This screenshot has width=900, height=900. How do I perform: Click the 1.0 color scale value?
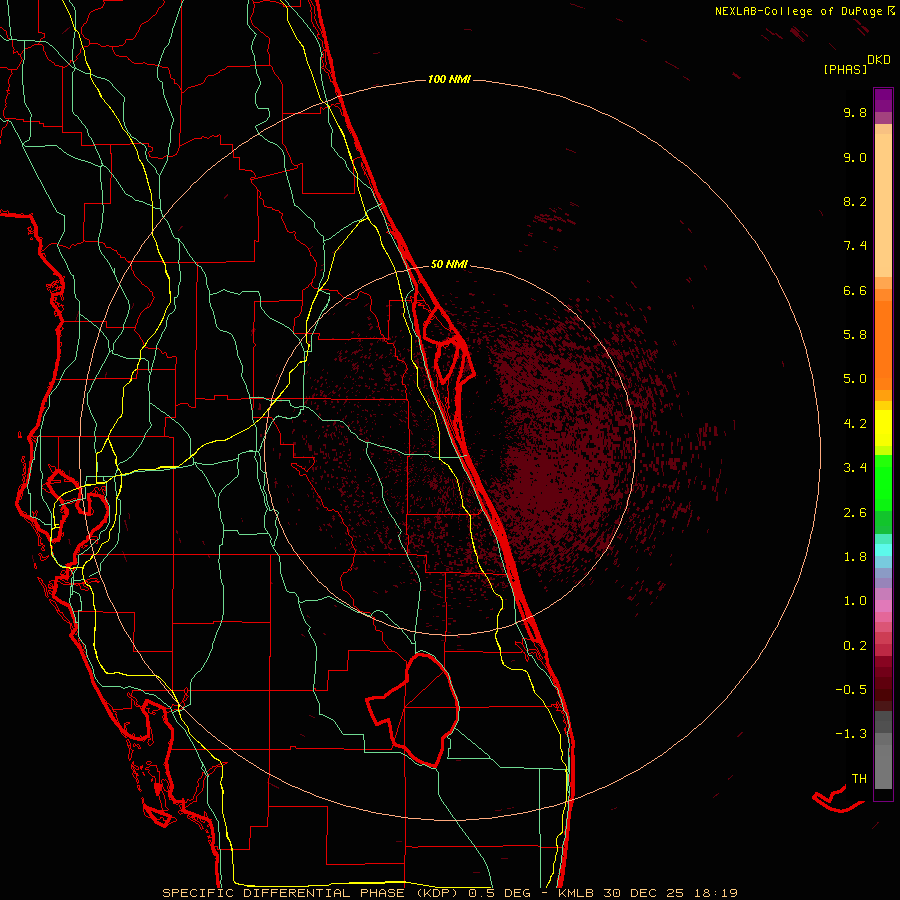[x=855, y=601]
